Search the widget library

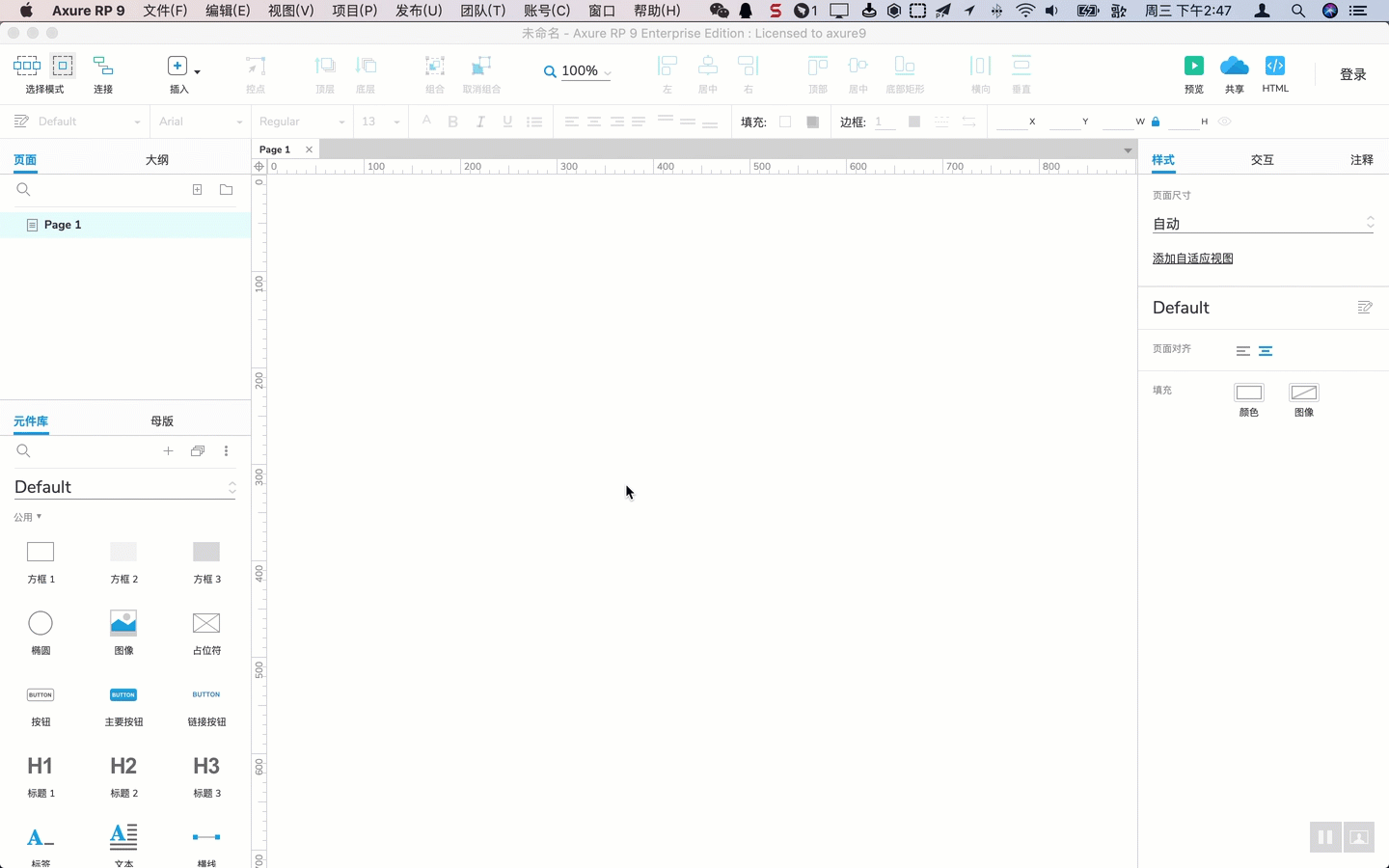[x=24, y=451]
